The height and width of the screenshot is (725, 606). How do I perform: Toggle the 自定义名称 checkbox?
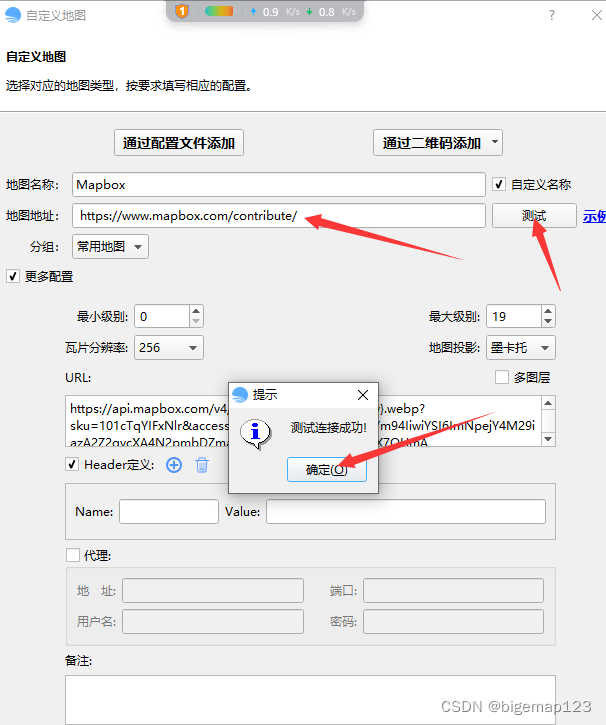pos(498,184)
